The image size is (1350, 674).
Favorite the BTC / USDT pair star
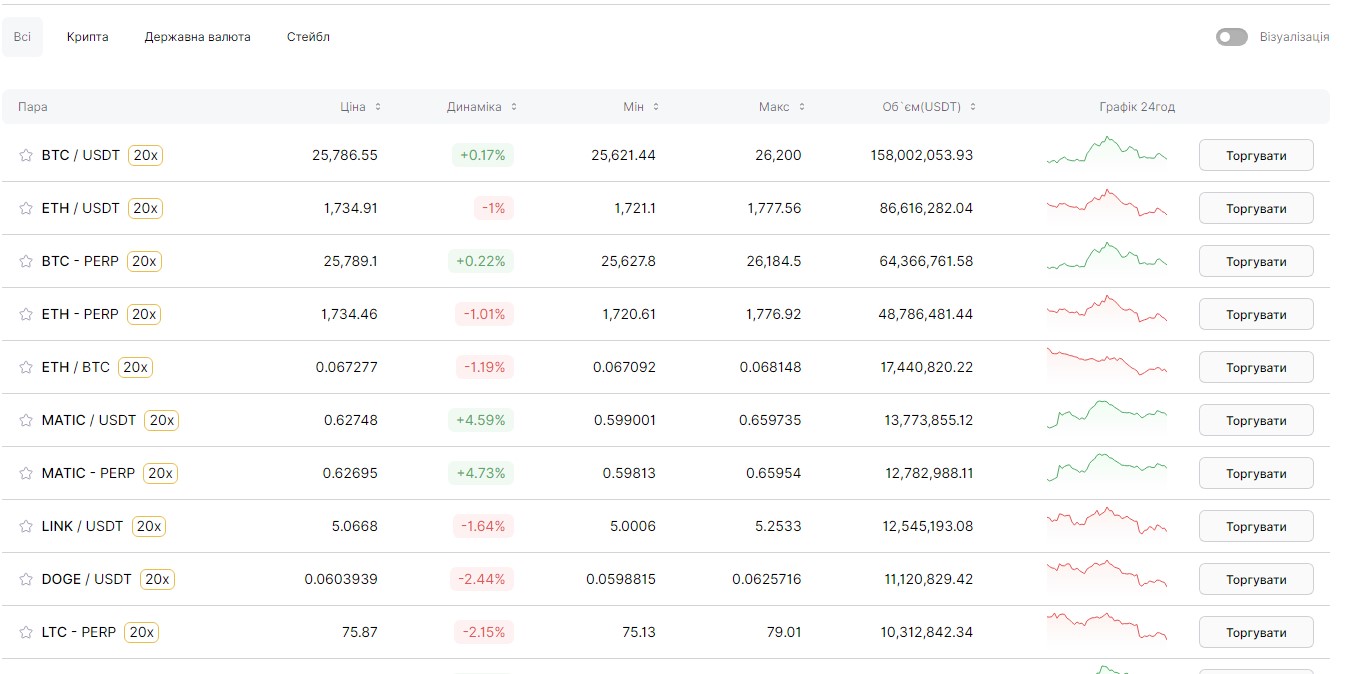click(26, 155)
